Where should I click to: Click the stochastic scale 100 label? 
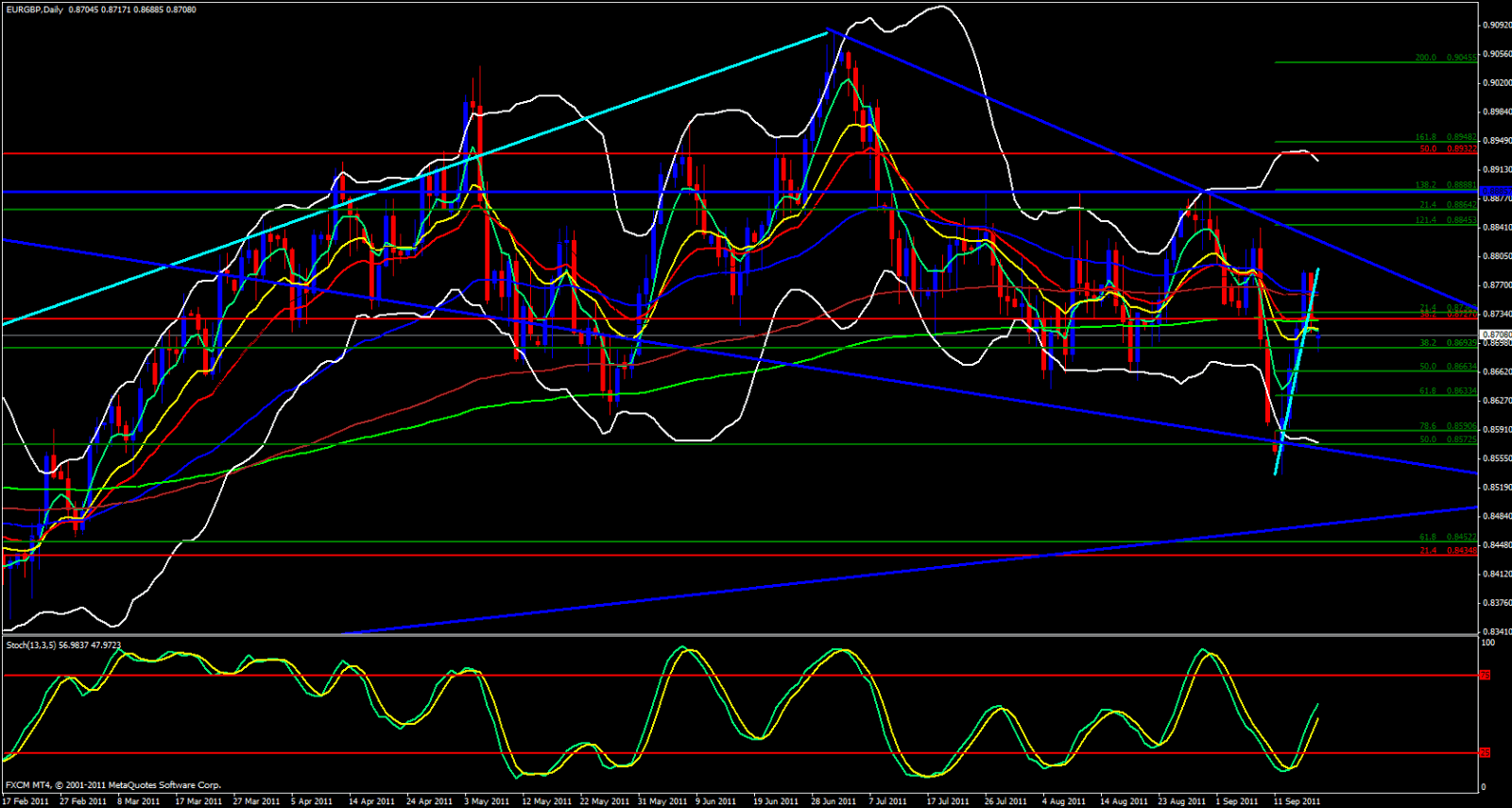click(x=1488, y=643)
